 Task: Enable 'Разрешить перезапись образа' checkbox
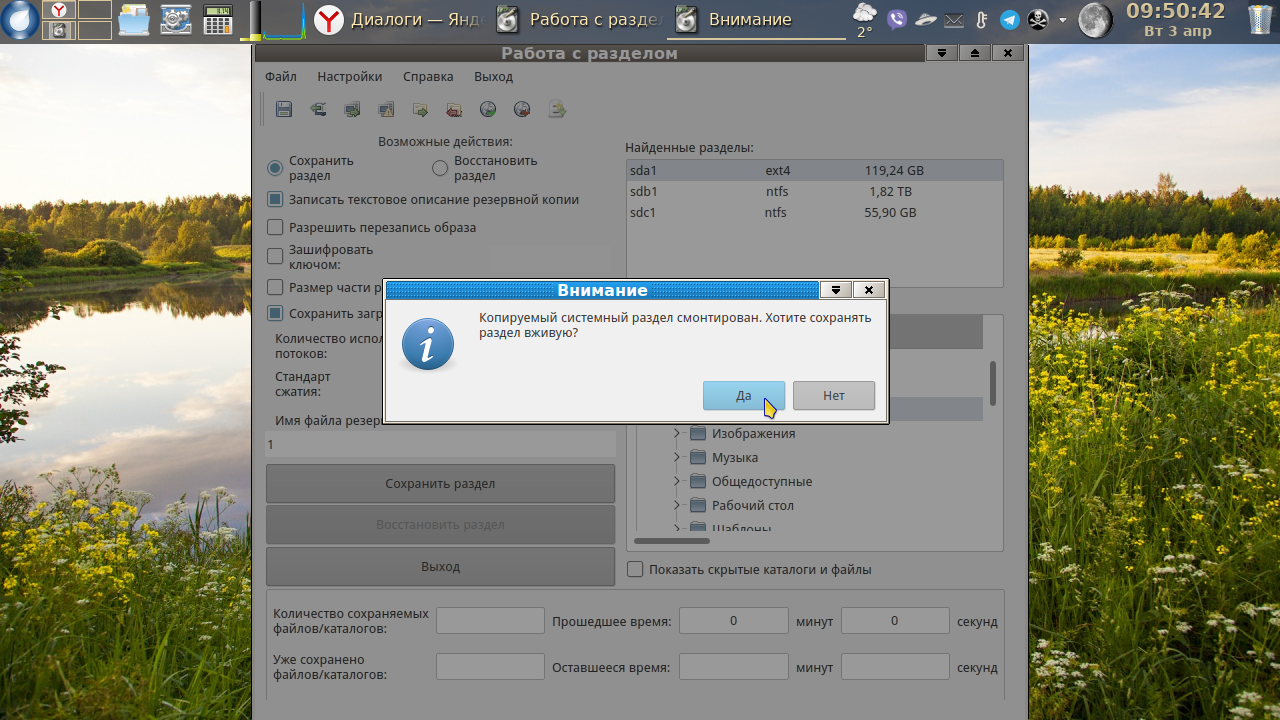[x=276, y=227]
